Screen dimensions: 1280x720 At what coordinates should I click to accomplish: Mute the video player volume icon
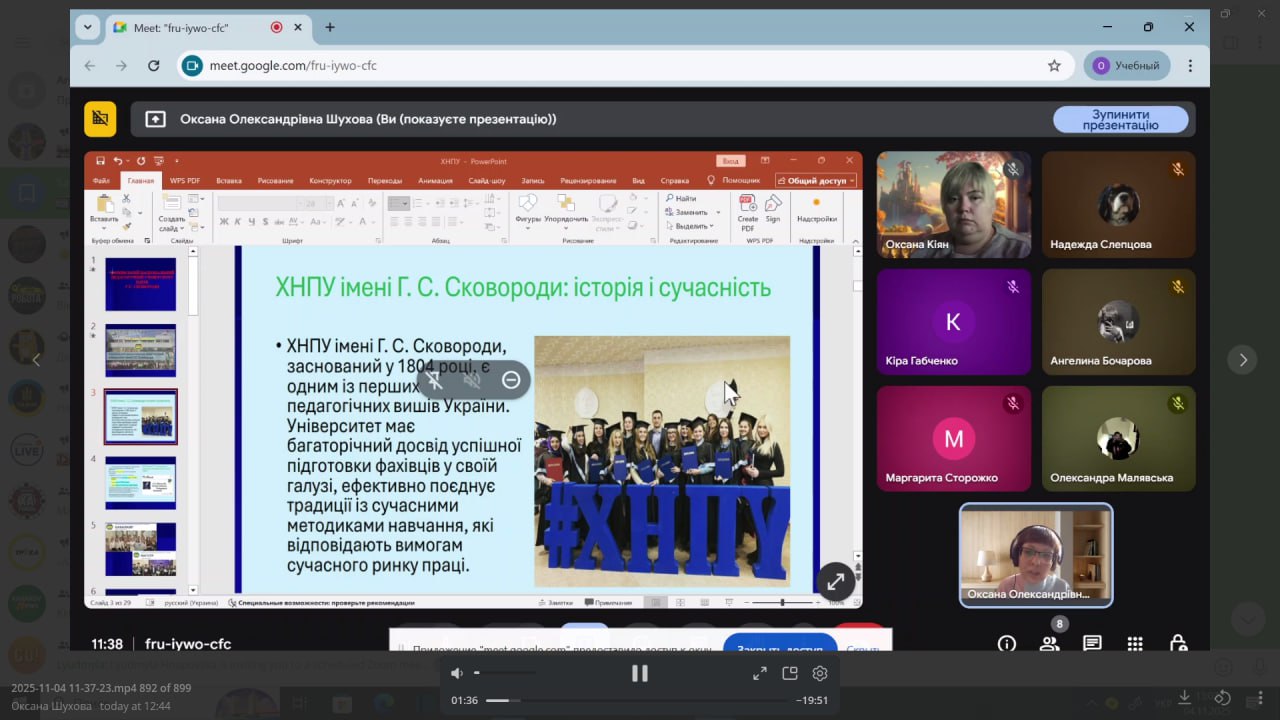point(457,673)
